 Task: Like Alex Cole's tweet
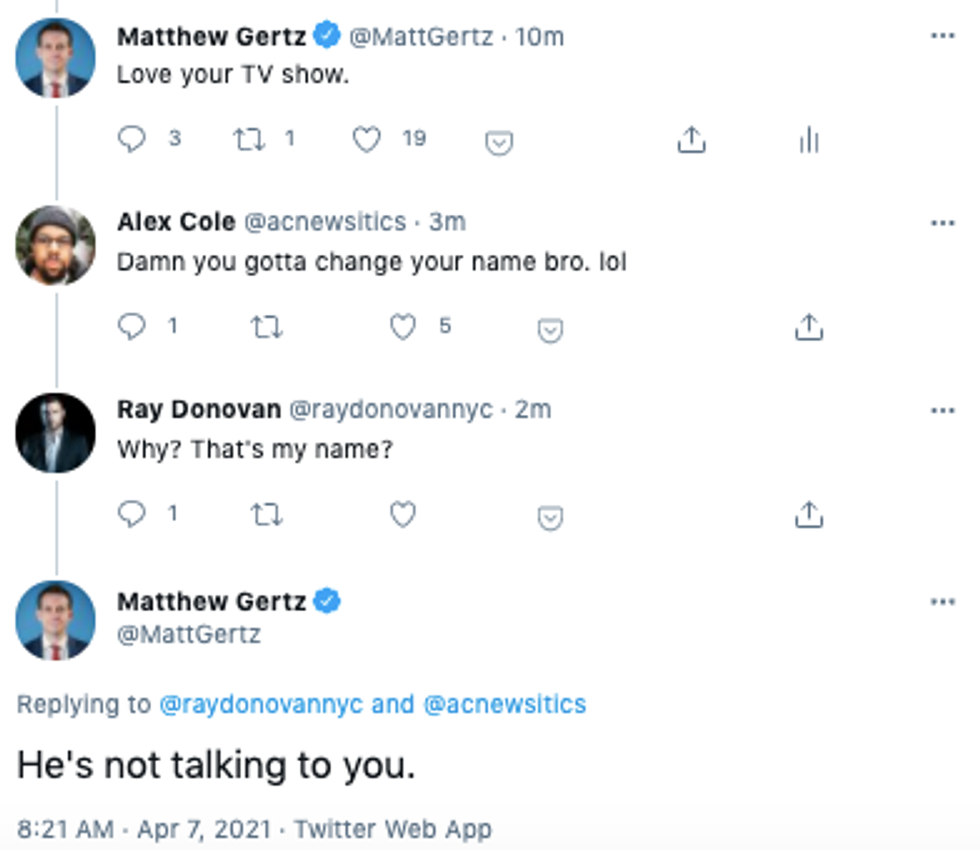click(402, 327)
